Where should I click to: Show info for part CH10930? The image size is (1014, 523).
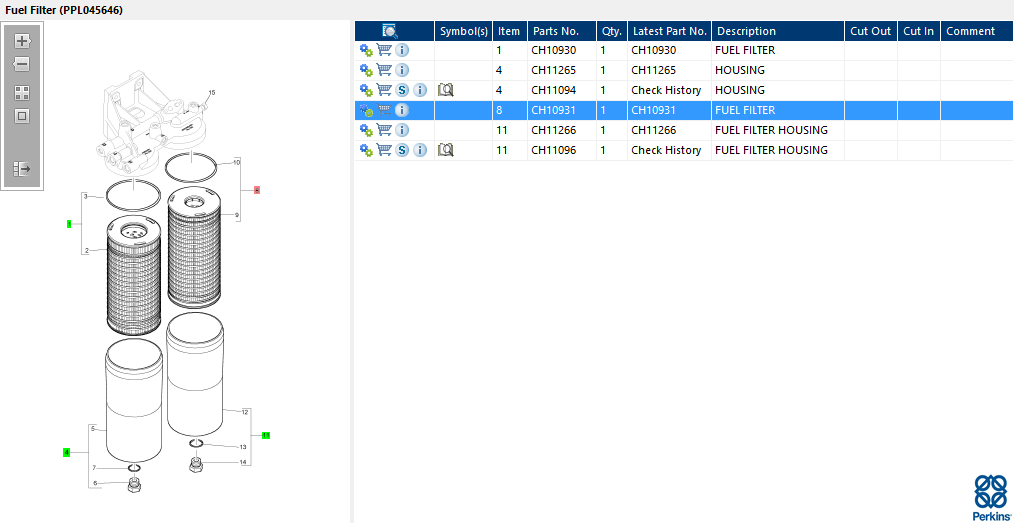point(402,50)
